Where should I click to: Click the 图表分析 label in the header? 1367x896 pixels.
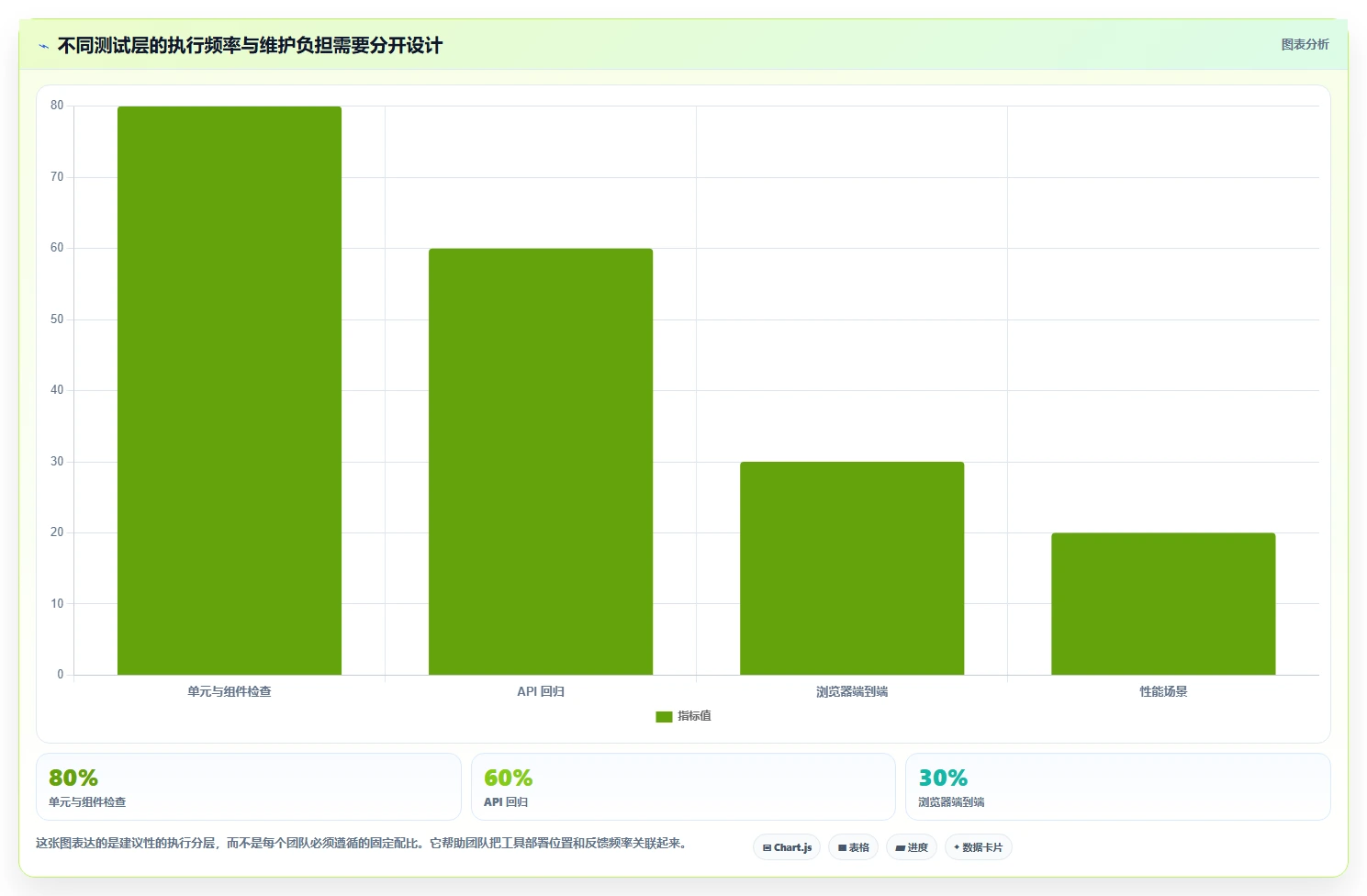tap(1305, 44)
